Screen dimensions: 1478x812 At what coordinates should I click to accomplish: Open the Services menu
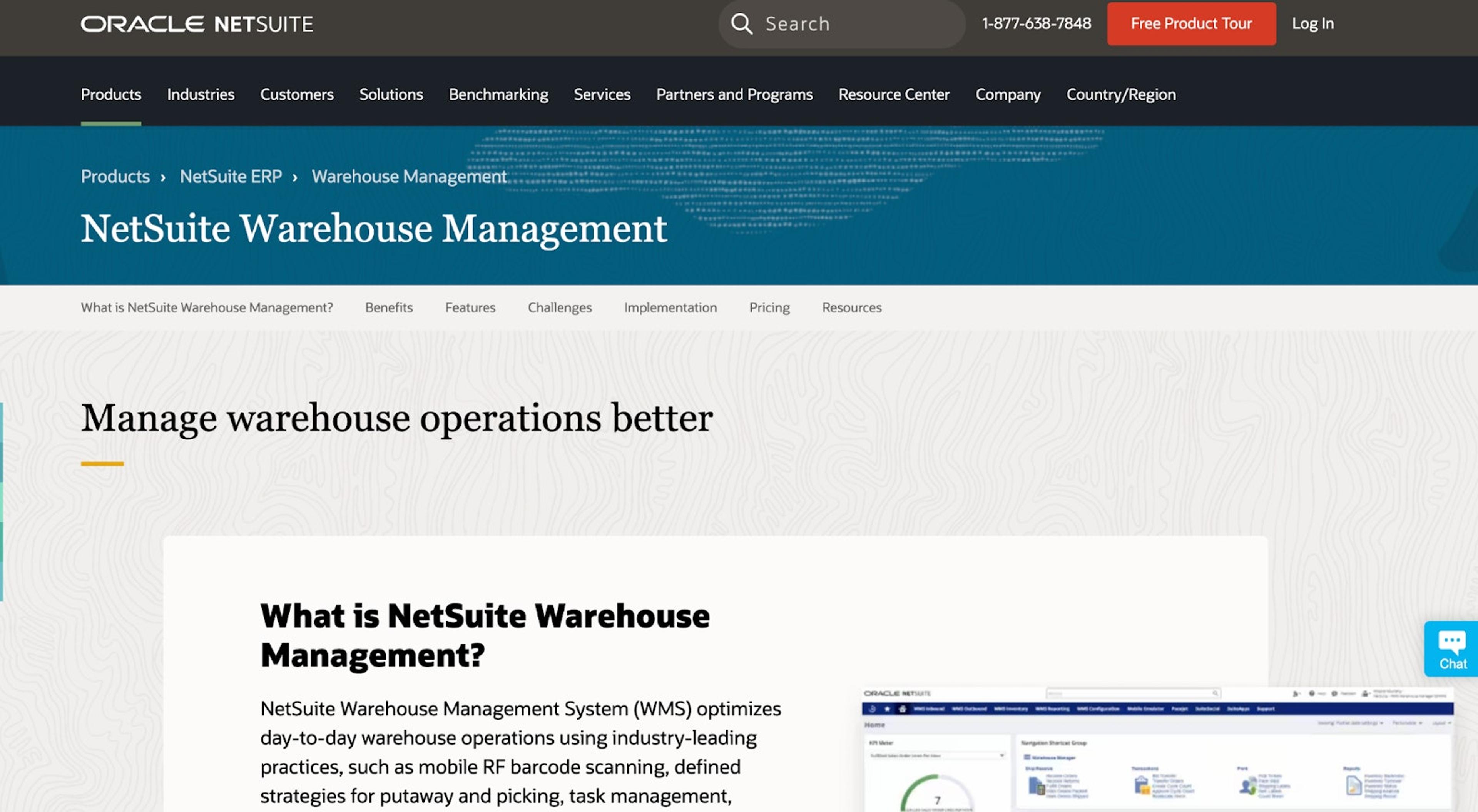(602, 94)
